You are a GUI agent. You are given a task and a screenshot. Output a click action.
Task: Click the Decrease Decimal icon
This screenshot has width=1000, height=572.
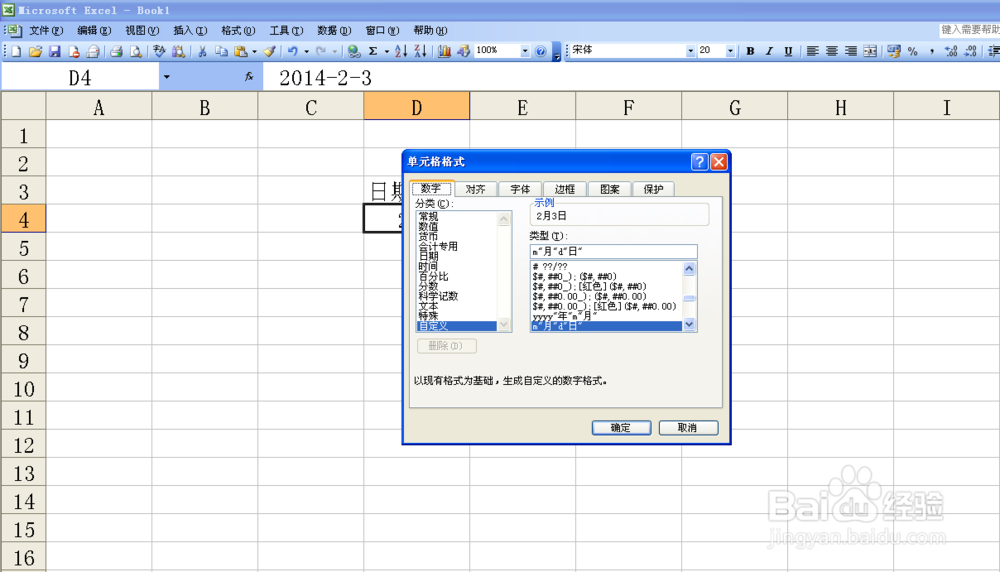[x=971, y=52]
